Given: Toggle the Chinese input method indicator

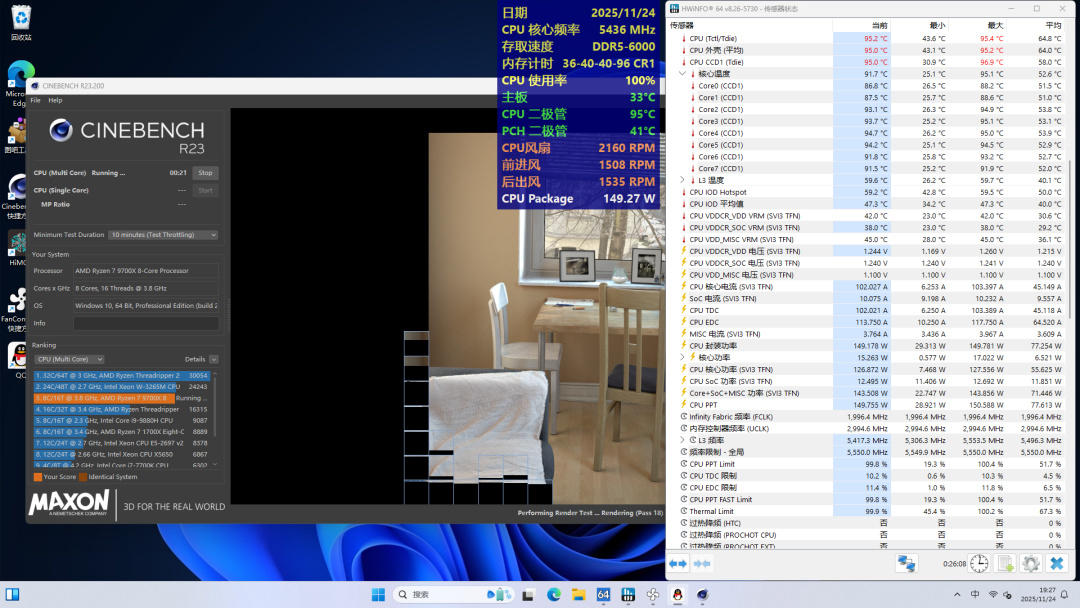Looking at the screenshot, I should [975, 594].
